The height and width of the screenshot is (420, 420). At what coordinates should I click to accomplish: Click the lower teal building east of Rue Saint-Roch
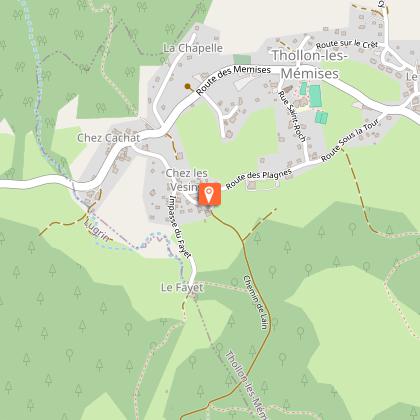322,118
